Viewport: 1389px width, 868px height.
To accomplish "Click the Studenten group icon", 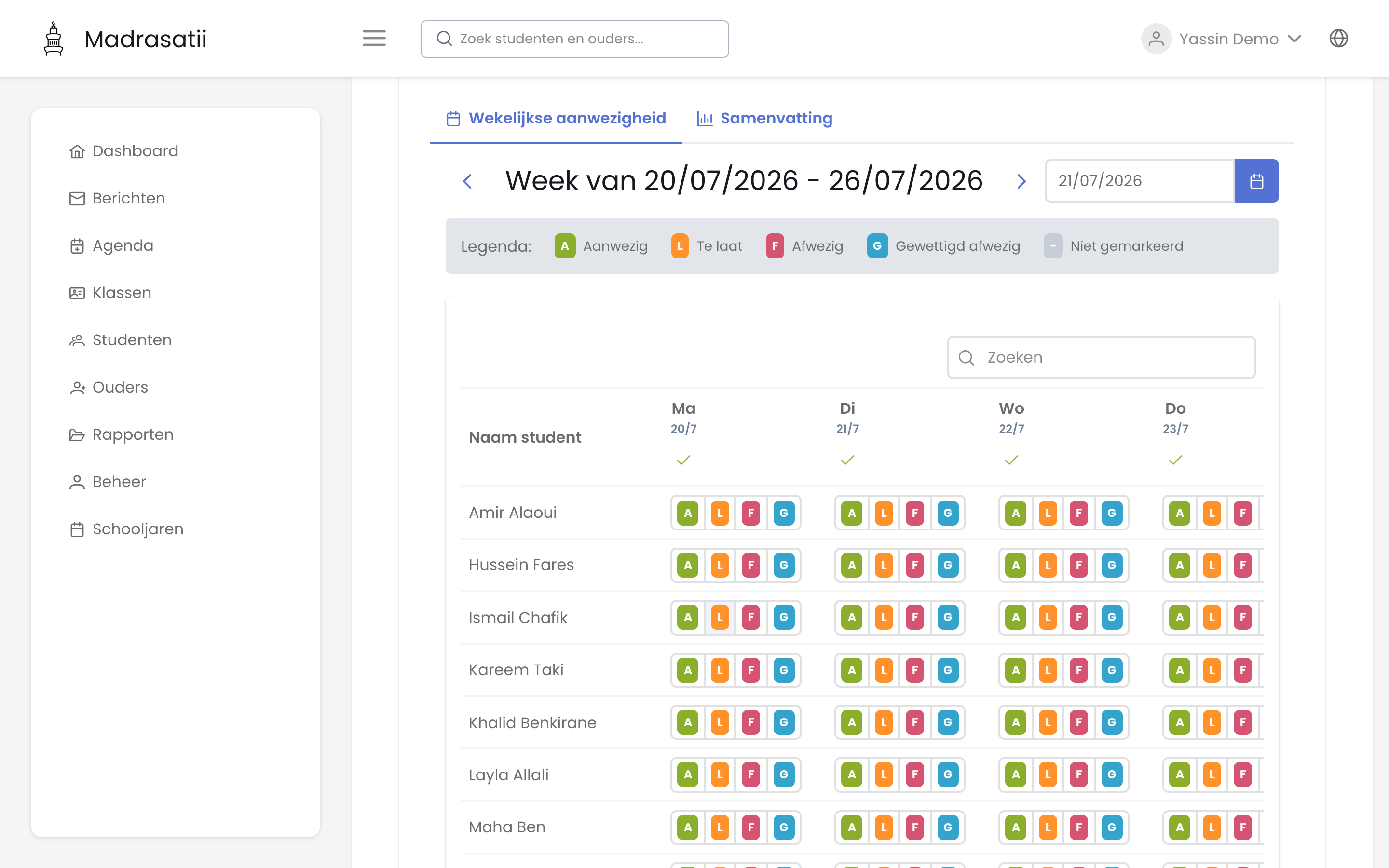I will [77, 340].
